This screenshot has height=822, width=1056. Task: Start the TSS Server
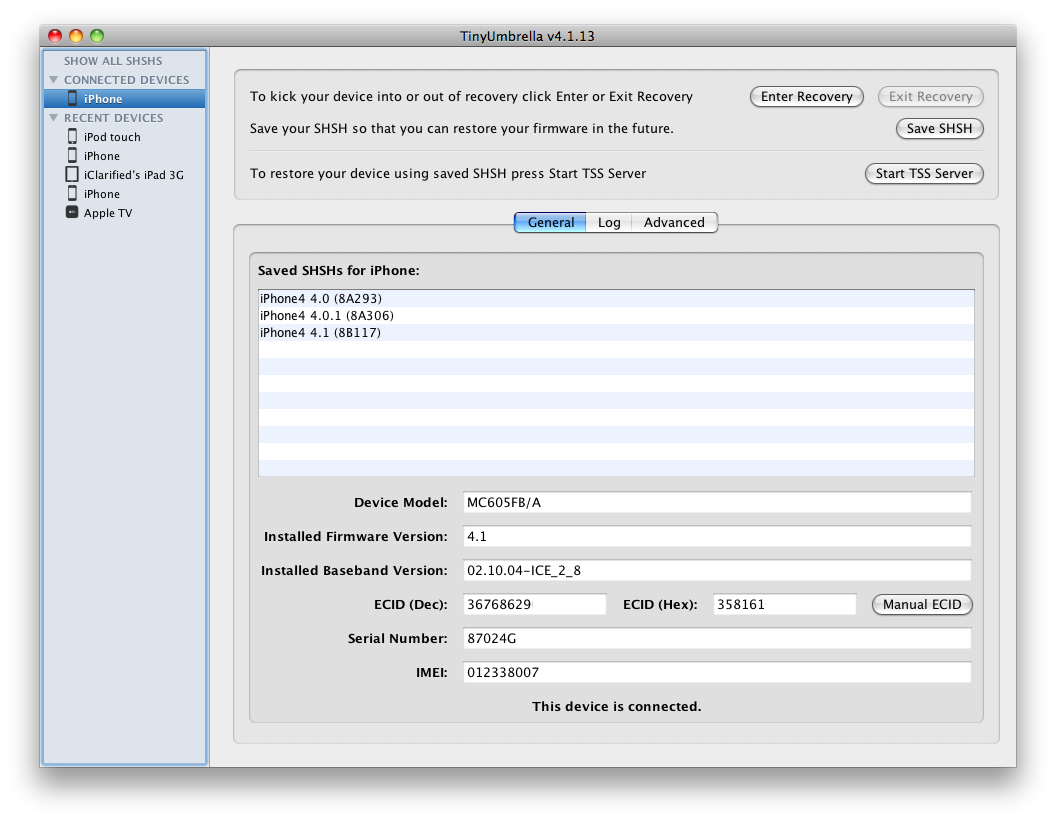pyautogui.click(x=923, y=174)
